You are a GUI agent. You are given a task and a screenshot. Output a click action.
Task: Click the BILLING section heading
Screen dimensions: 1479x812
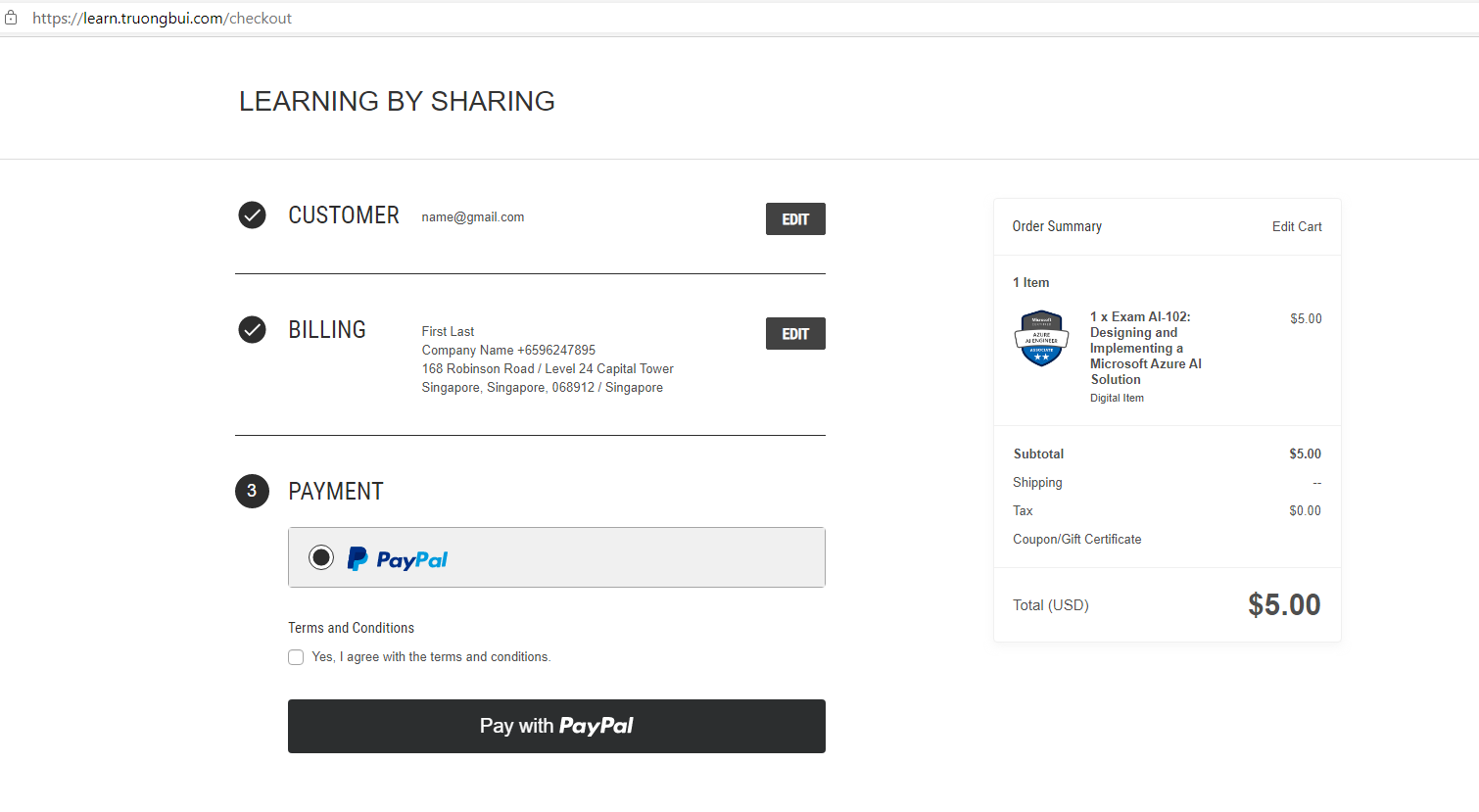point(327,330)
